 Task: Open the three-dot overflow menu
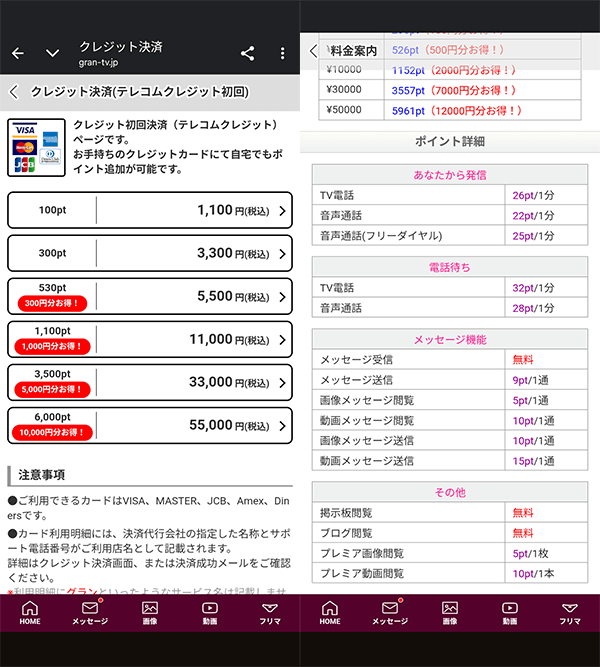(283, 53)
